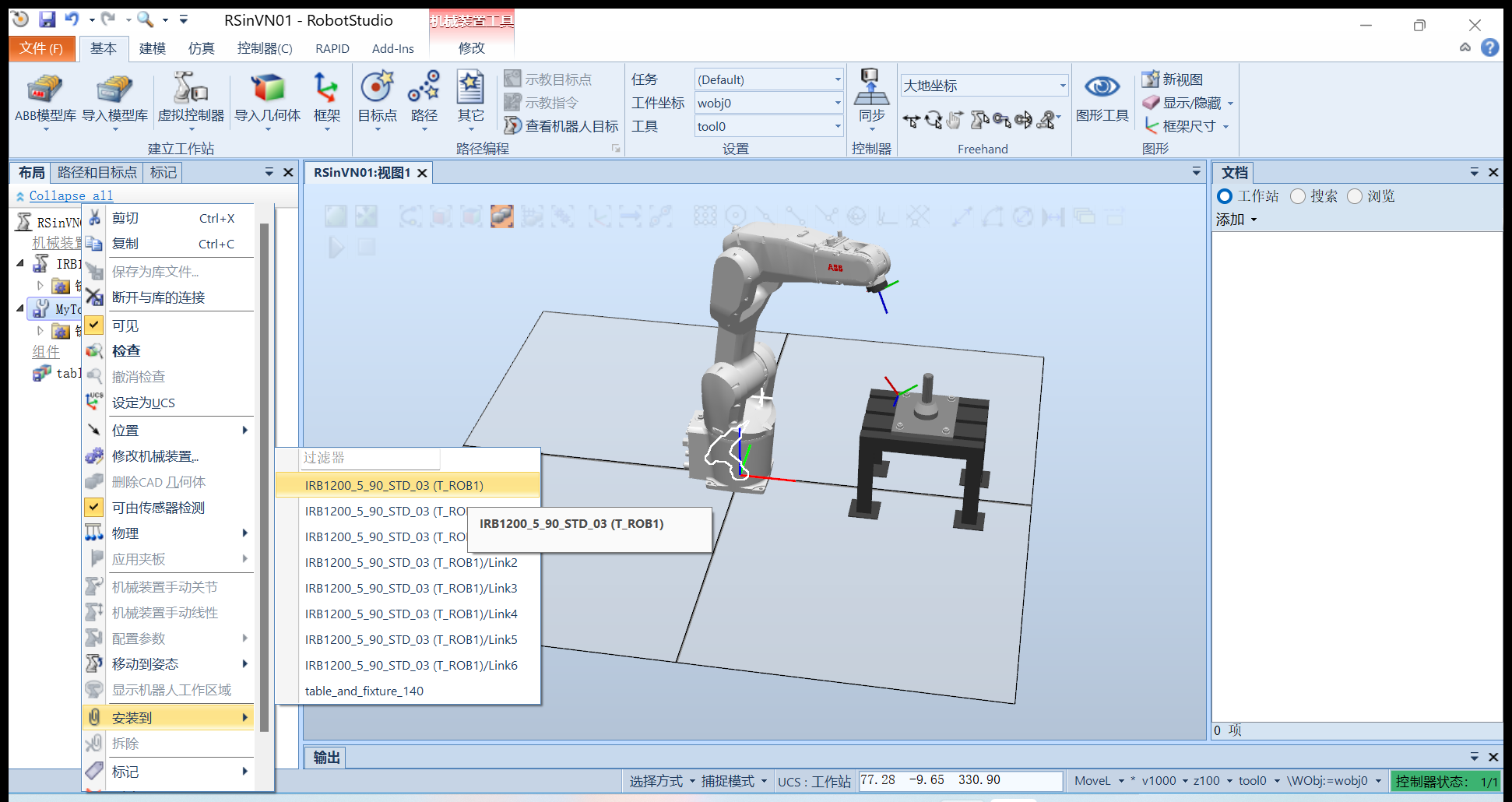The height and width of the screenshot is (802, 1512).
Task: Select the 工作站 station radio button
Action: 1225,196
